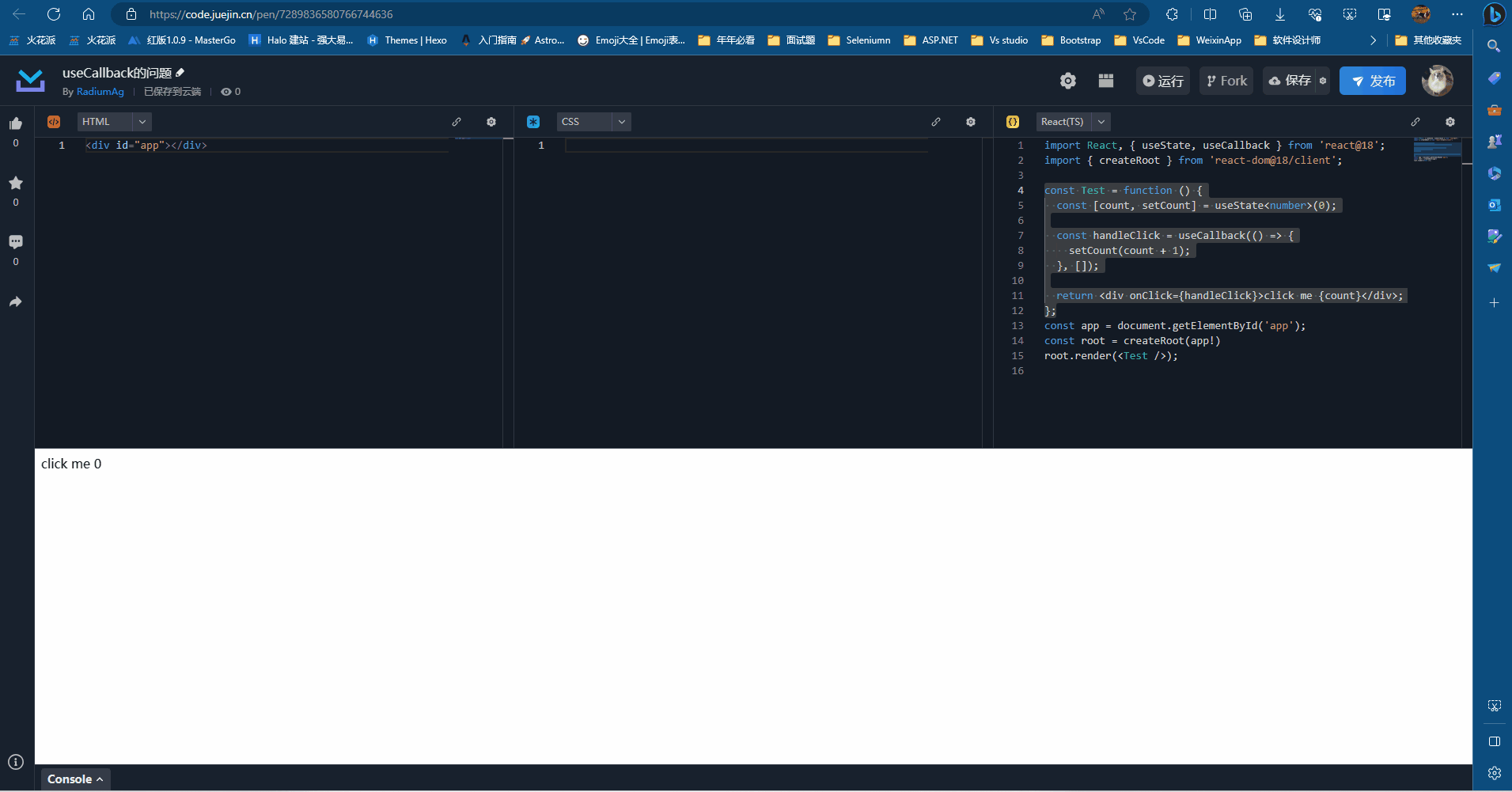The height and width of the screenshot is (792, 1512).
Task: Click the blue CSS language icon
Action: coord(533,122)
